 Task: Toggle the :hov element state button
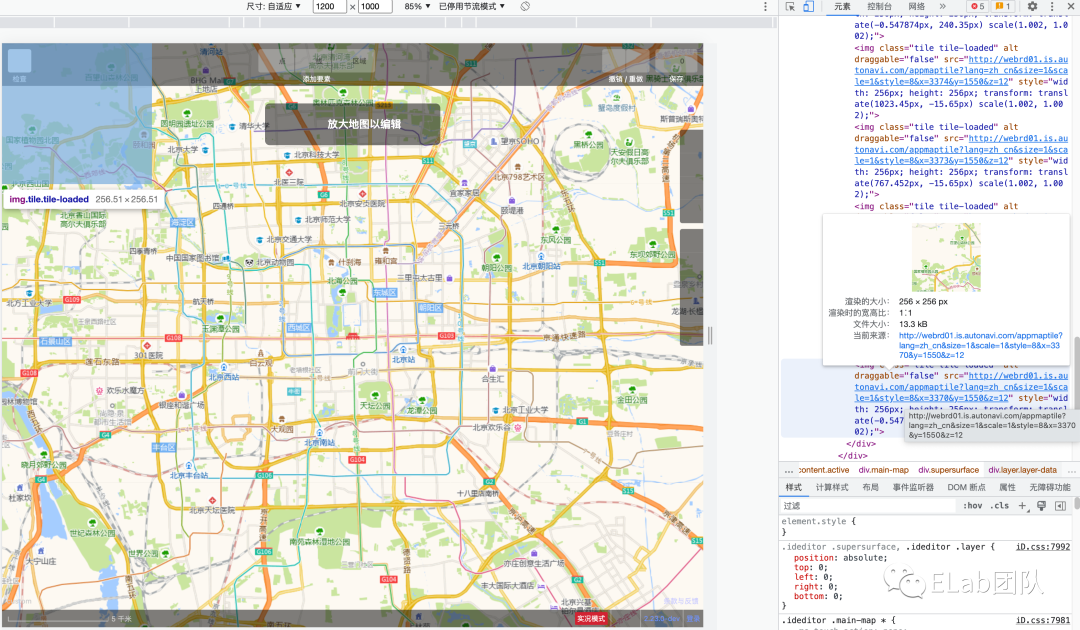coord(973,505)
